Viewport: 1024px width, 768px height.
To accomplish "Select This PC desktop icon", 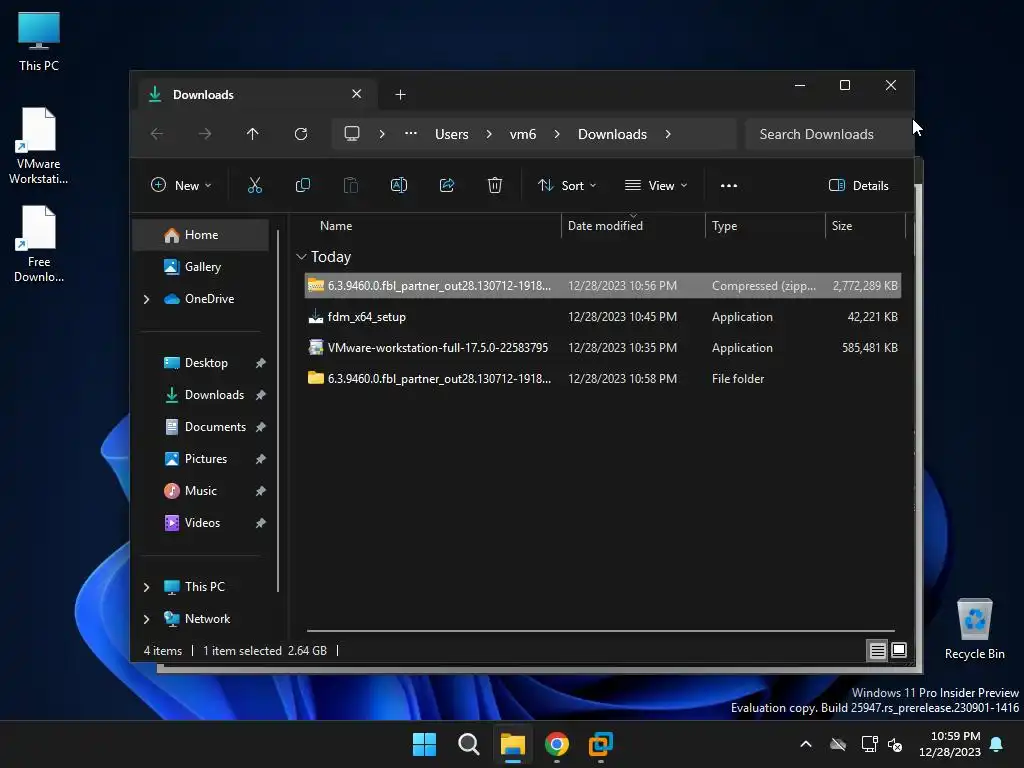I will pyautogui.click(x=39, y=42).
